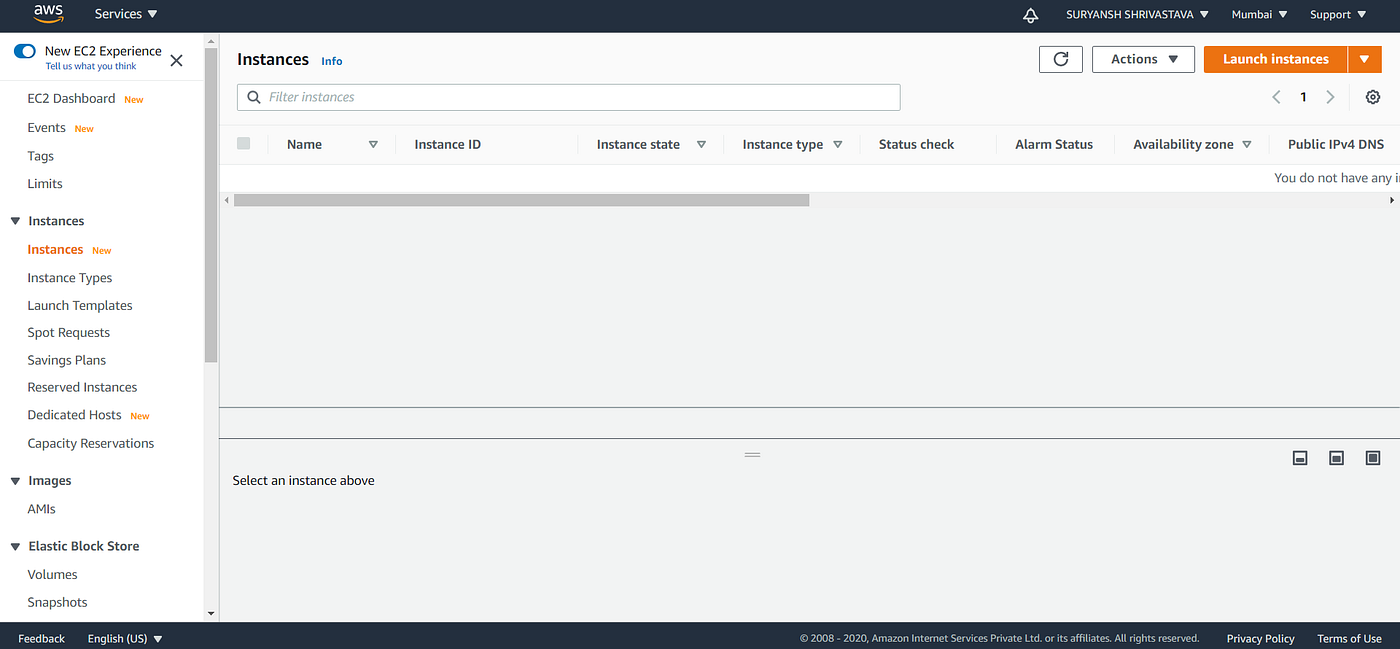The width and height of the screenshot is (1400, 649).
Task: Click the Public IPv4 DNS column header
Action: (x=1336, y=144)
